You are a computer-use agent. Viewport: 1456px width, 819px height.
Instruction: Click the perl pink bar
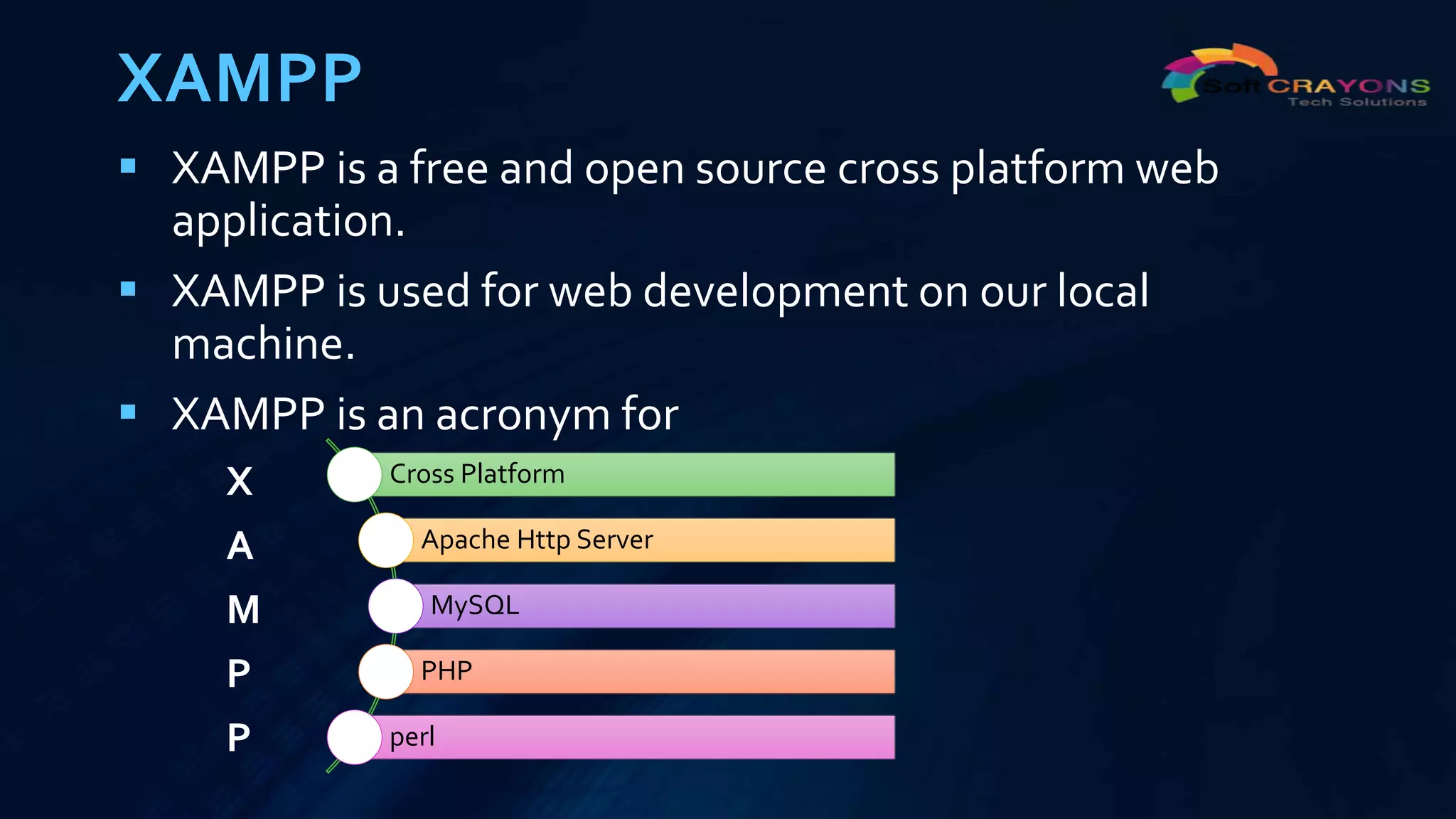[632, 737]
